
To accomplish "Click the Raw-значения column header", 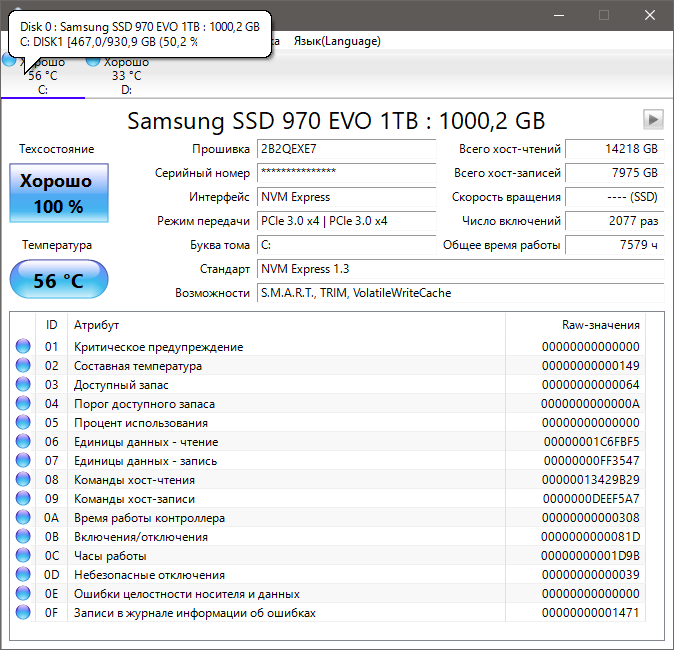I will (576, 325).
